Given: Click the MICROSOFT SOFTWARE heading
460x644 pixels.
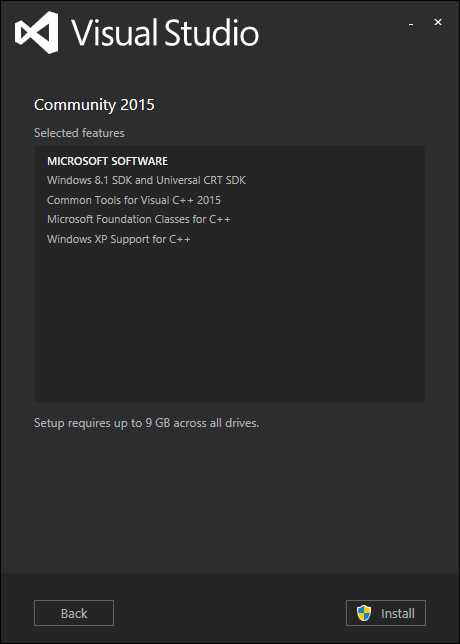Looking at the screenshot, I should coord(108,161).
